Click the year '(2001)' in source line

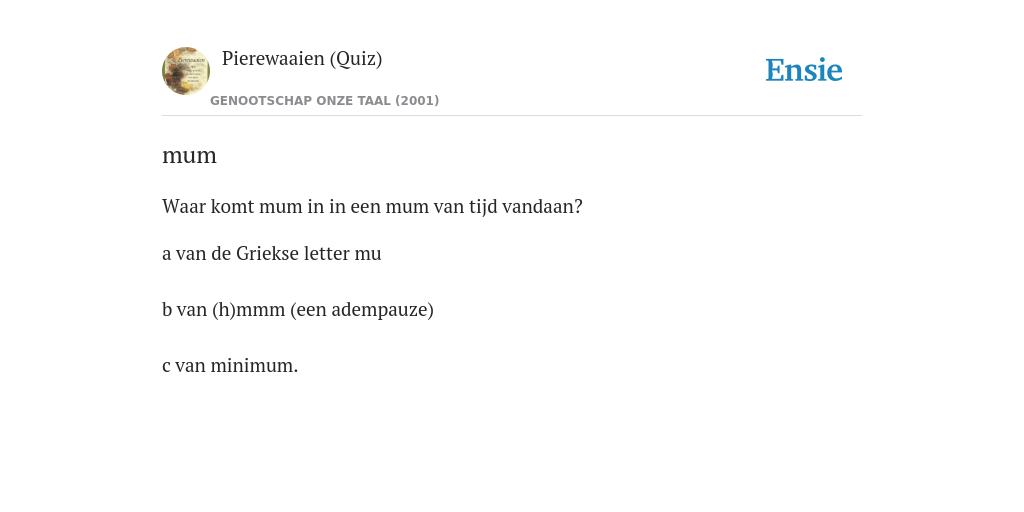pos(417,101)
